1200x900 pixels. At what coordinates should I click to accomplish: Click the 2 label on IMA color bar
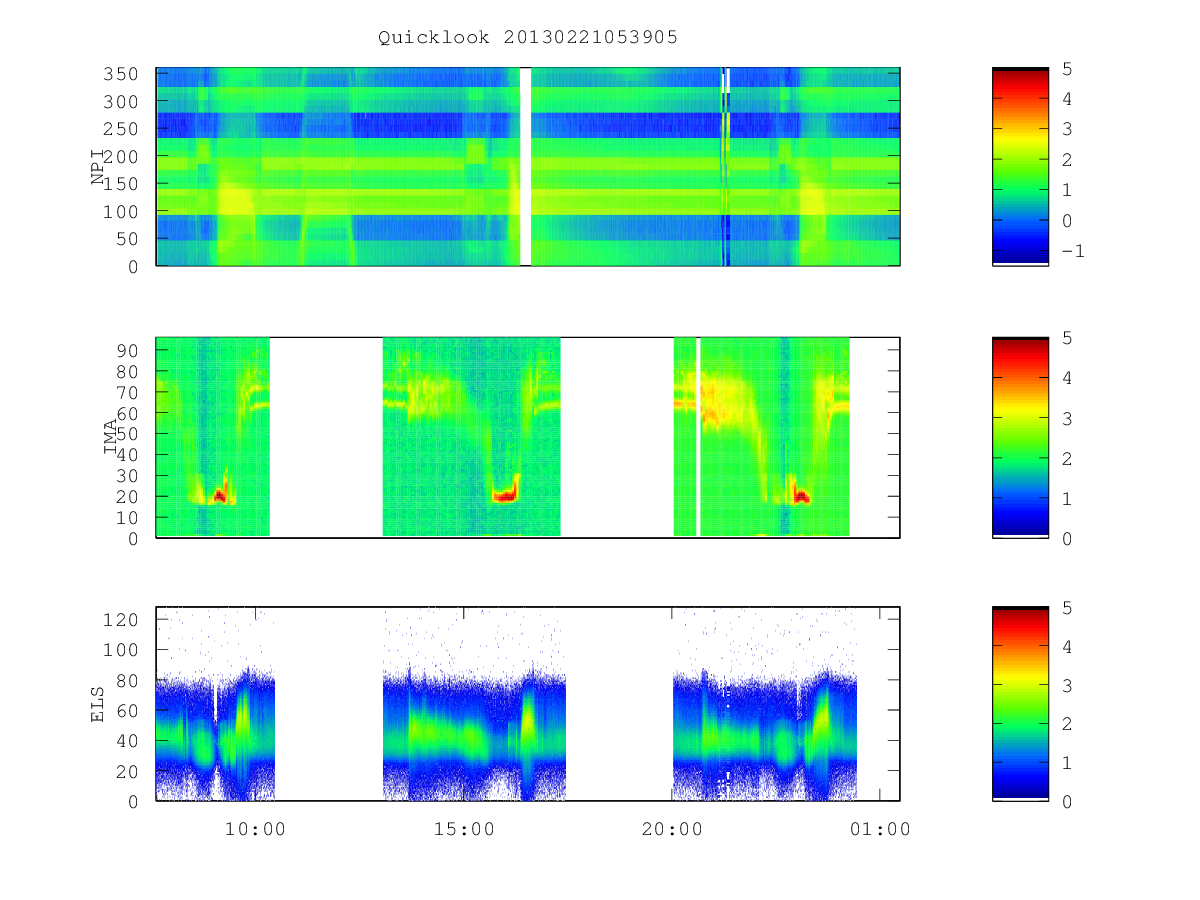(x=1066, y=458)
